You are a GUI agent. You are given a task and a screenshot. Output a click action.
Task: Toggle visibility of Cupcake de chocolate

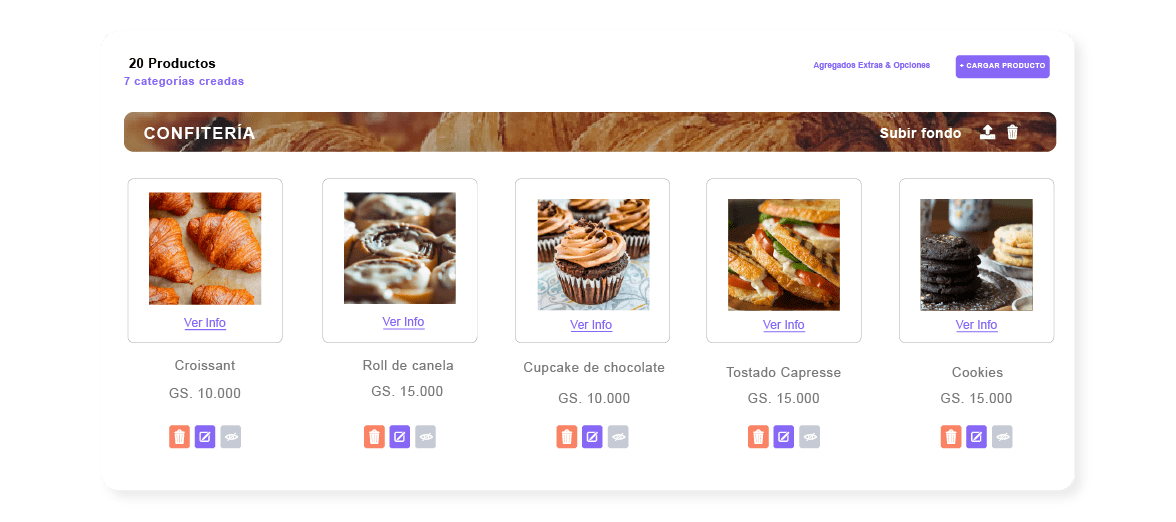point(618,437)
